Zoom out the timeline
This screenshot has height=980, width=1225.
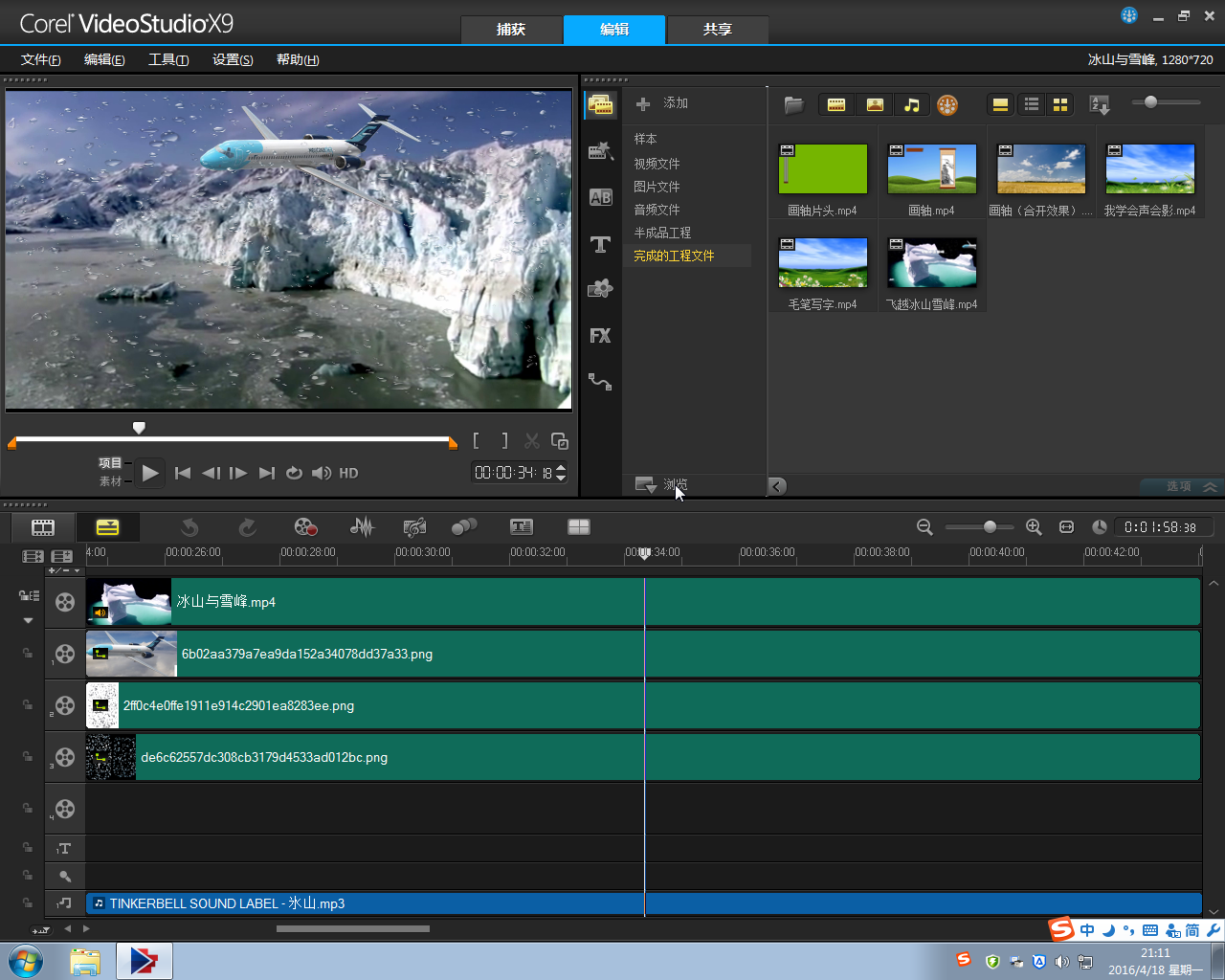(x=924, y=527)
